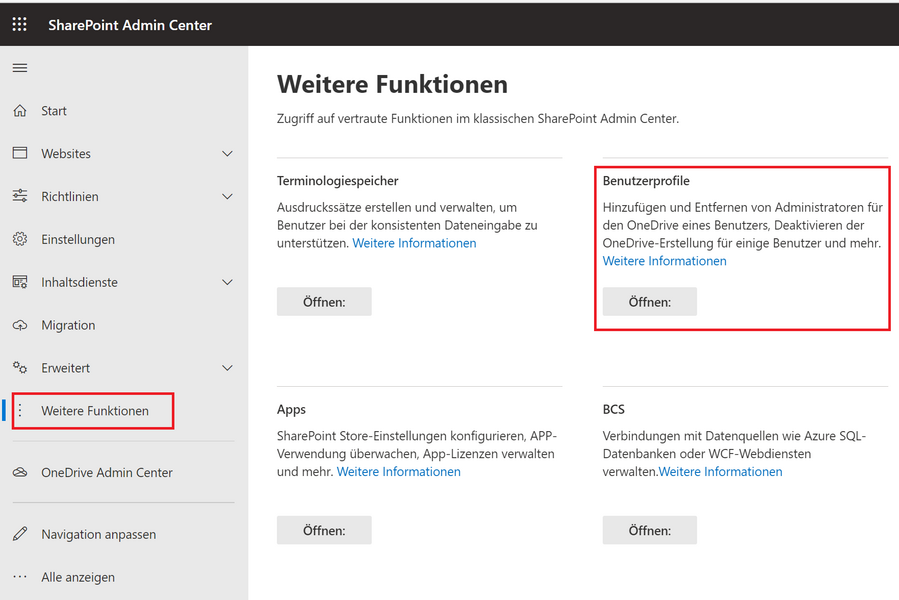Click the Navigation anpassen pencil icon
Image resolution: width=899 pixels, height=600 pixels.
20,534
